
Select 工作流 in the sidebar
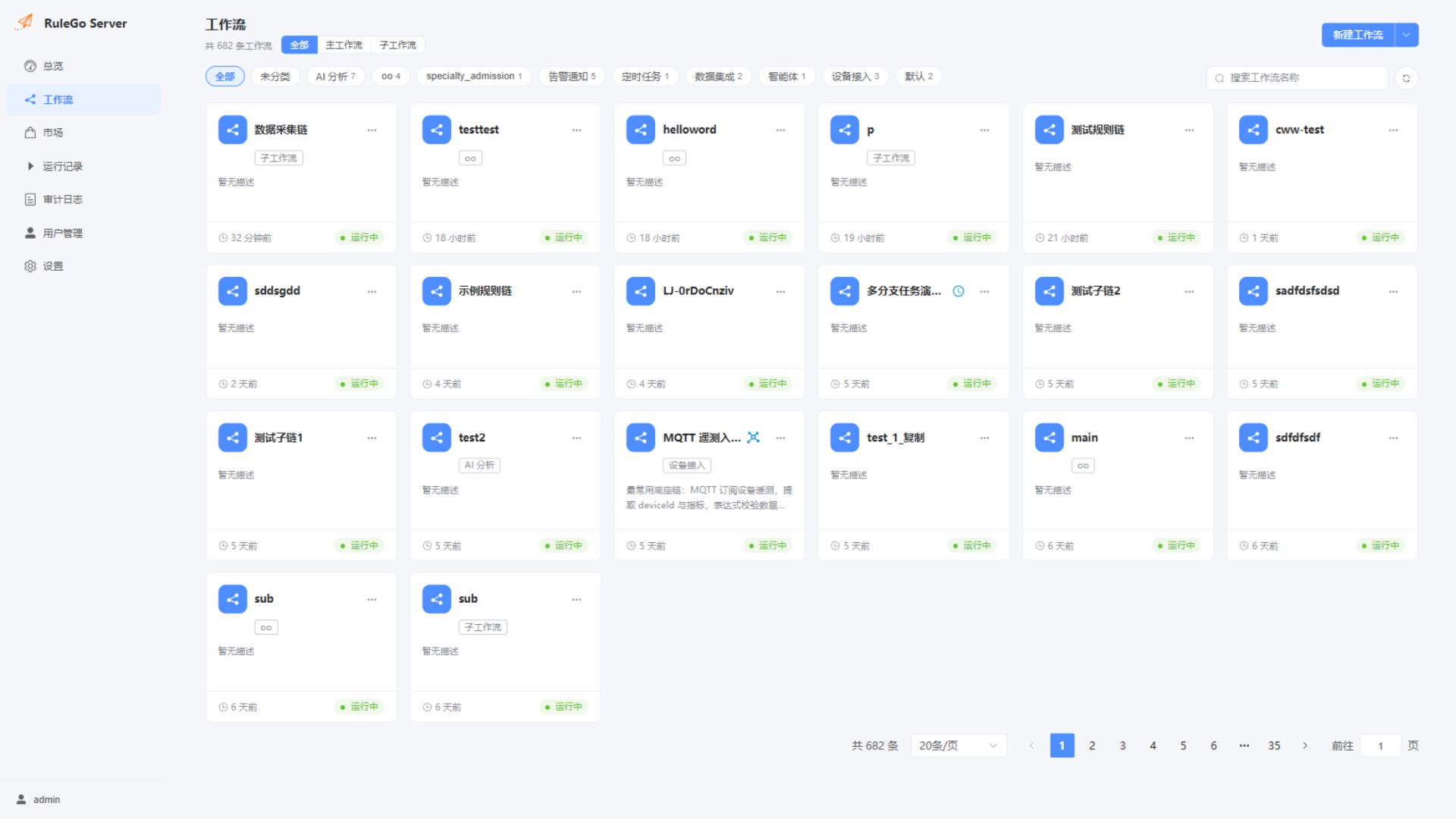pos(83,99)
